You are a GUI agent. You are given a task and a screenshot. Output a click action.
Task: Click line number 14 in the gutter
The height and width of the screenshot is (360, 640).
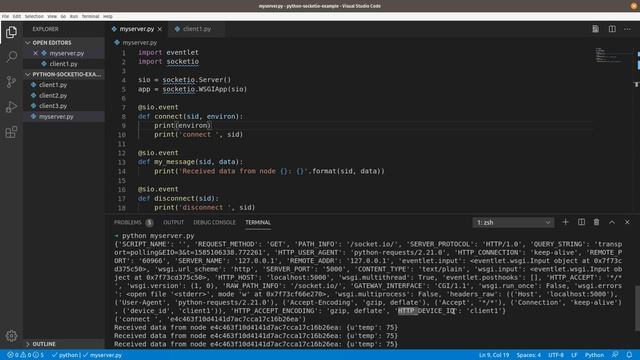click(x=122, y=171)
